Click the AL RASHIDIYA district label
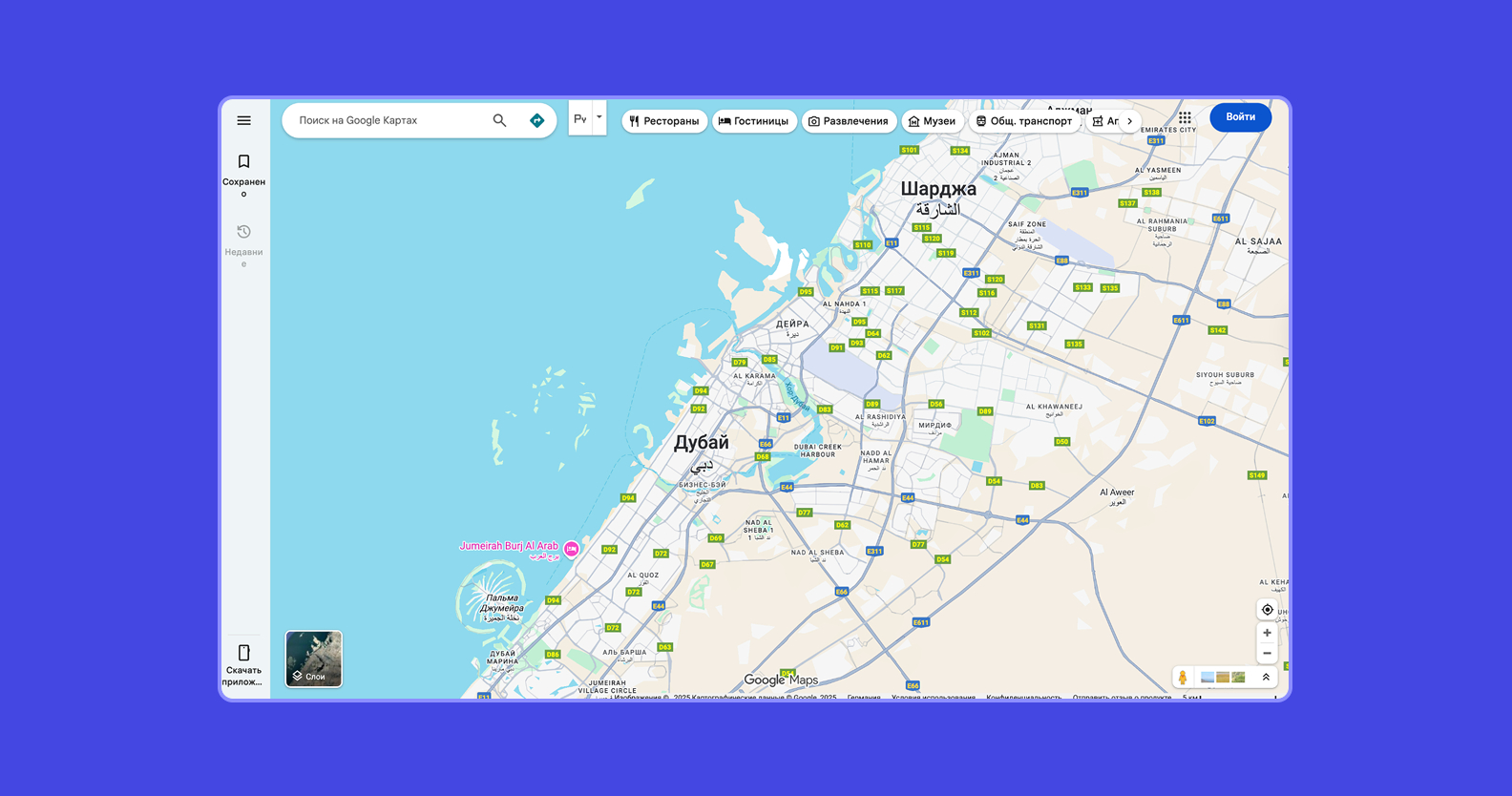 [880, 417]
